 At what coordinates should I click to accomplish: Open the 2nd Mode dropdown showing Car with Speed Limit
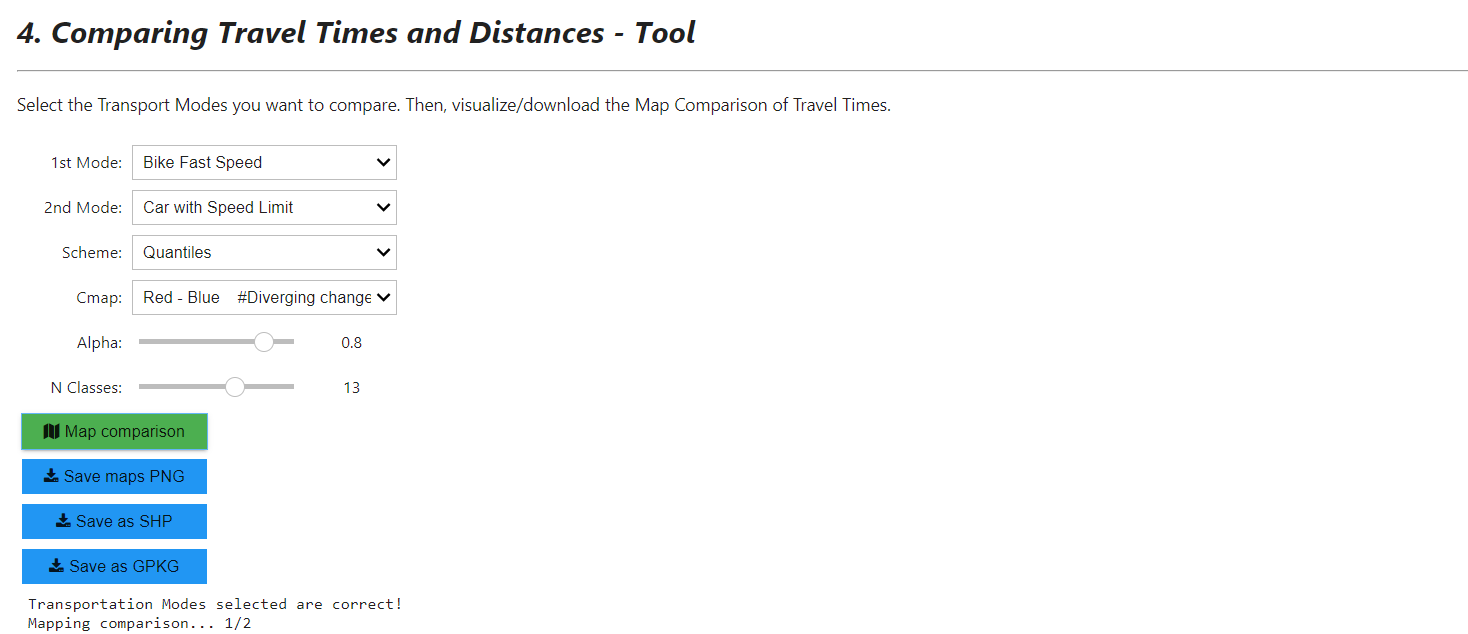(x=264, y=208)
